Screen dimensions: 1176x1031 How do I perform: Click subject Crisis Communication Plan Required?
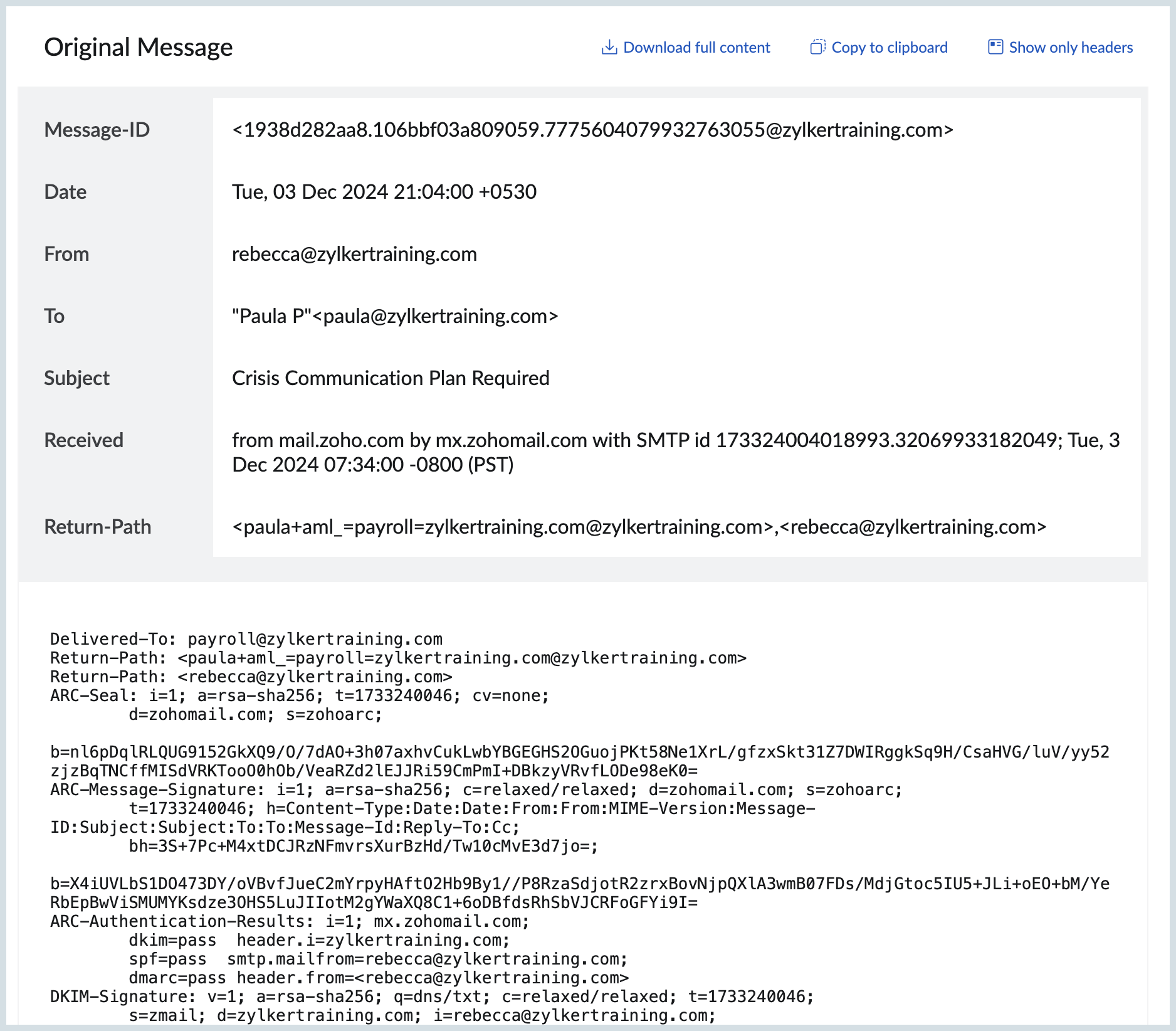tap(391, 378)
